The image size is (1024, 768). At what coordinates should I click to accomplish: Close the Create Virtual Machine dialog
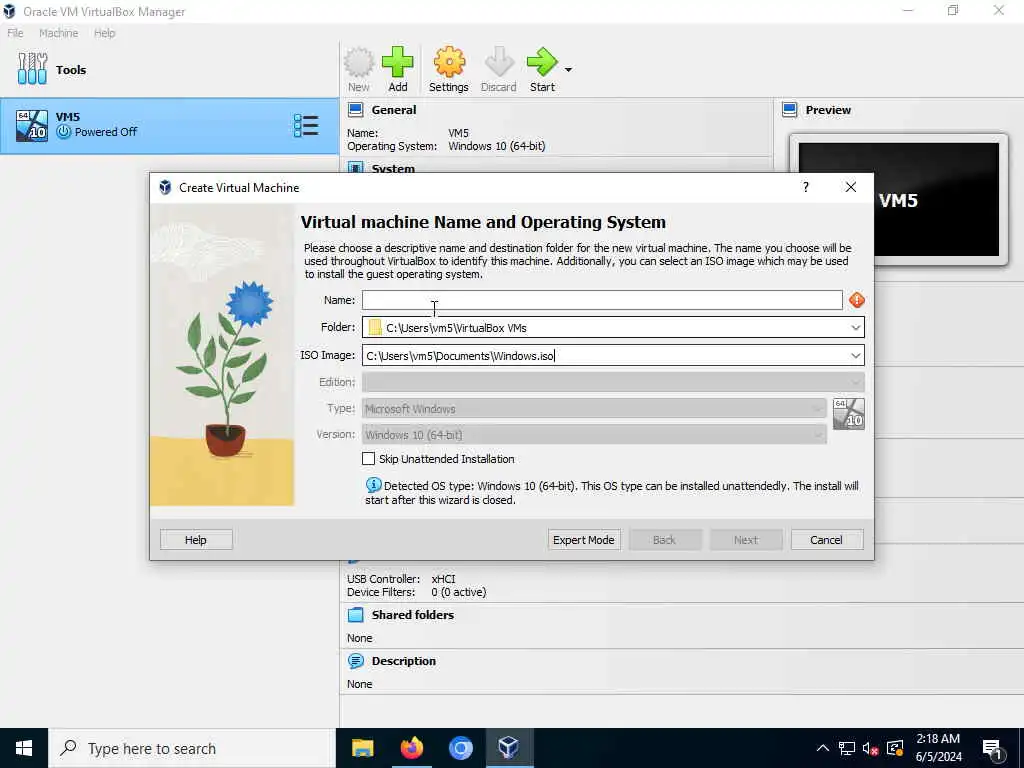(851, 187)
